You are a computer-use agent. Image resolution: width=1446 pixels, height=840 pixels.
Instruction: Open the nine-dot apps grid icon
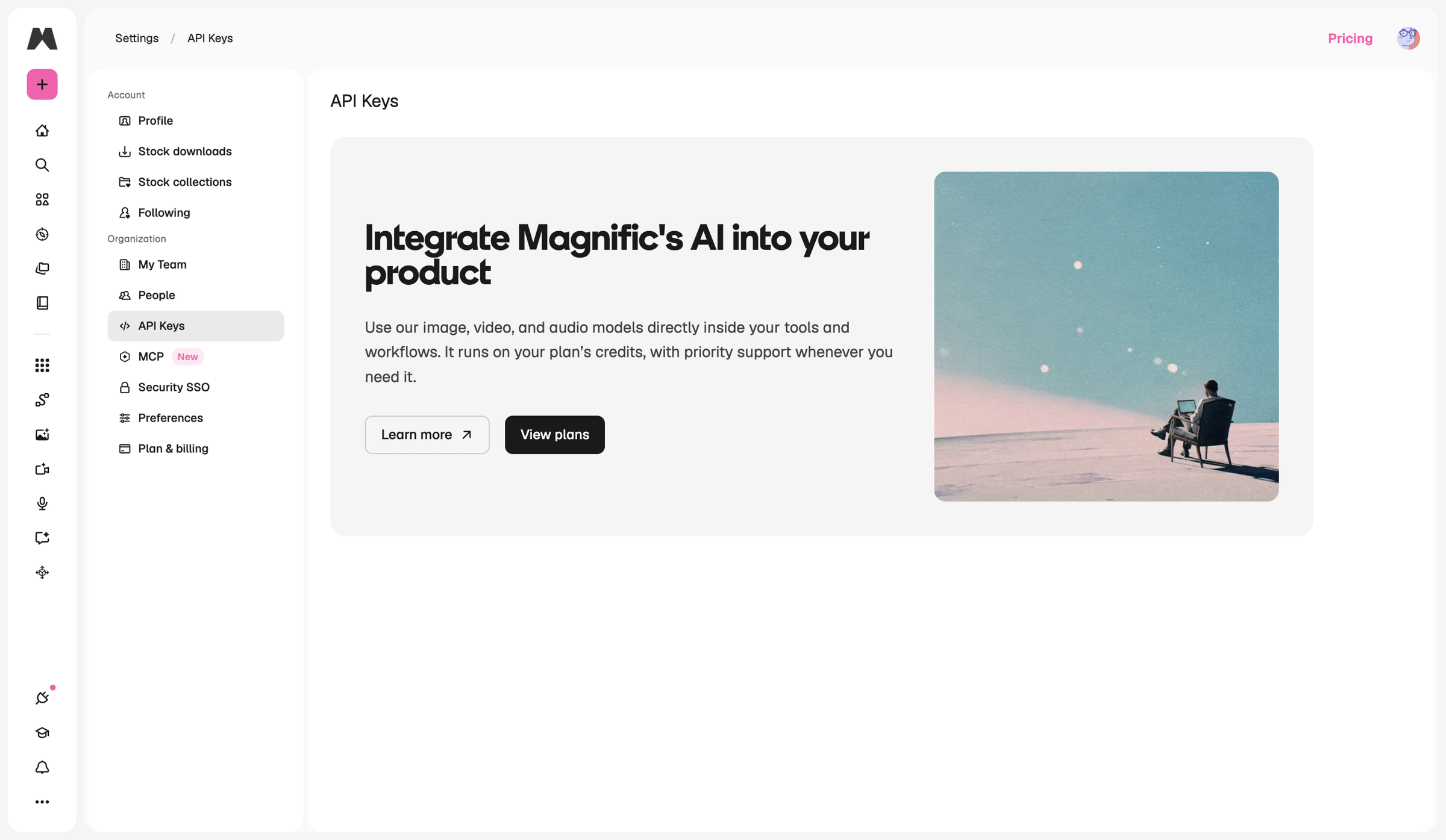(42, 366)
